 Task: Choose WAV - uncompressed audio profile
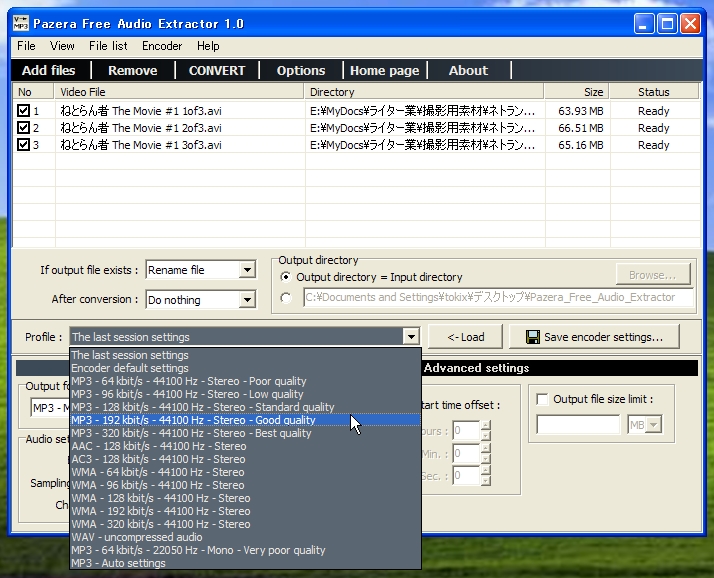245,537
